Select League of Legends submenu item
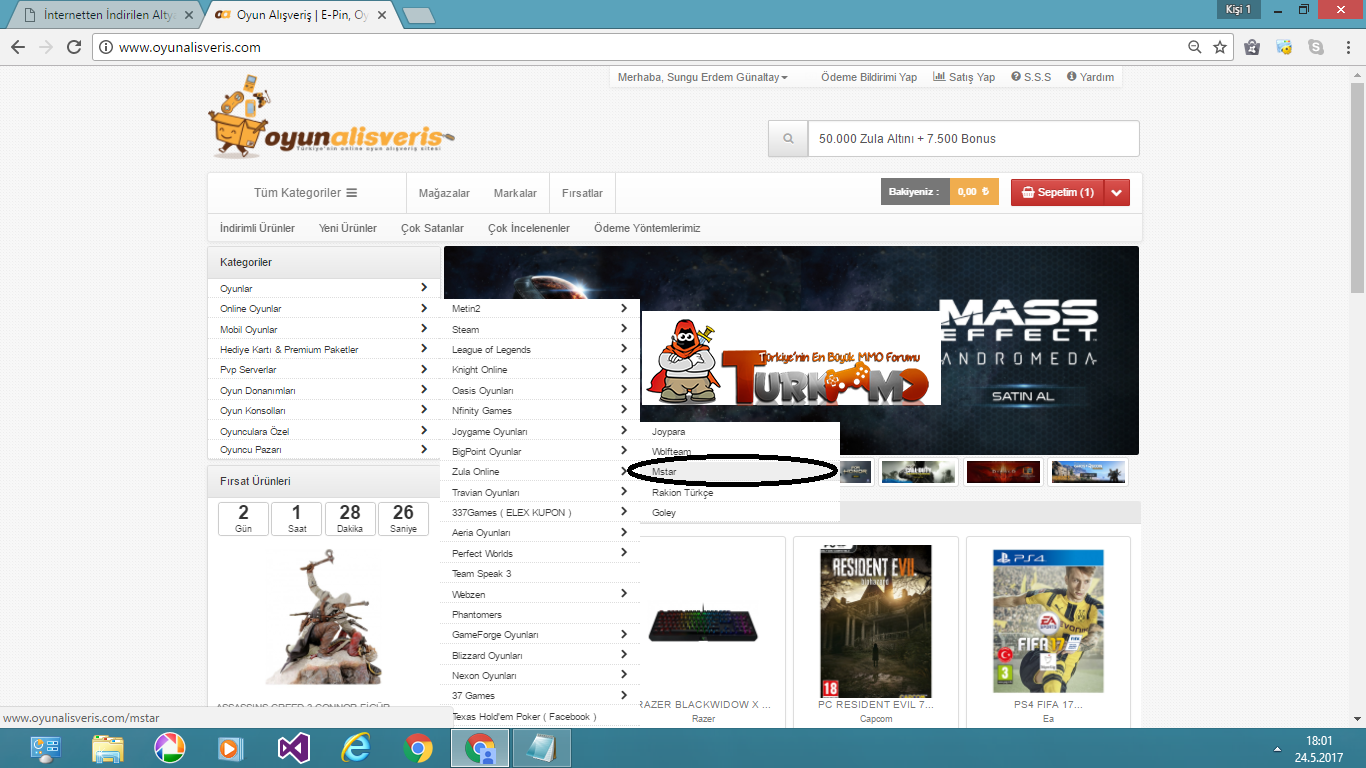1366x768 pixels. tap(540, 349)
